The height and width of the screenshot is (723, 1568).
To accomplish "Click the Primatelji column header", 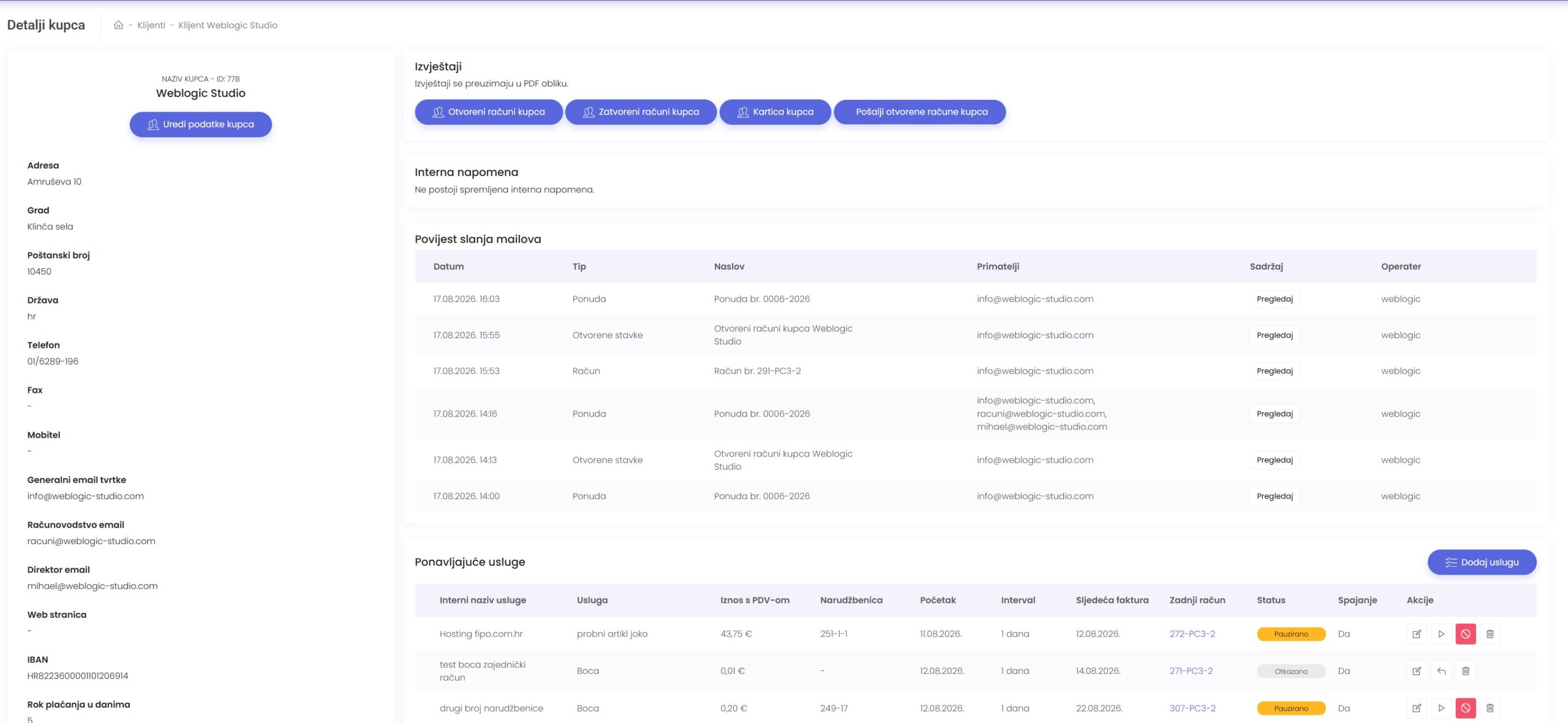I will [998, 267].
